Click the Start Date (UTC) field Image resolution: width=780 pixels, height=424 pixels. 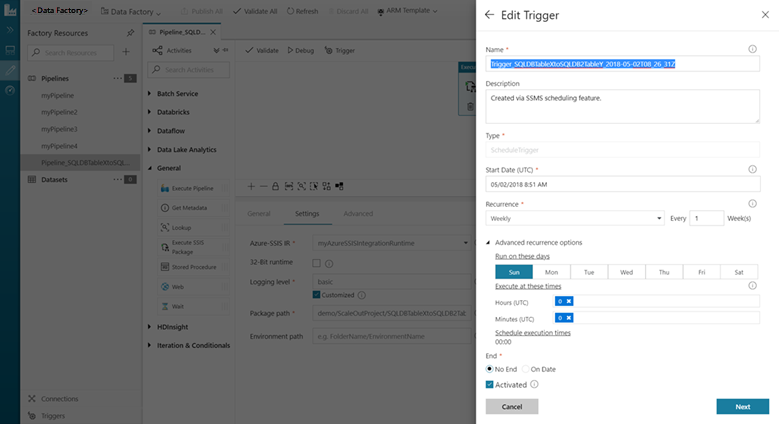623,184
